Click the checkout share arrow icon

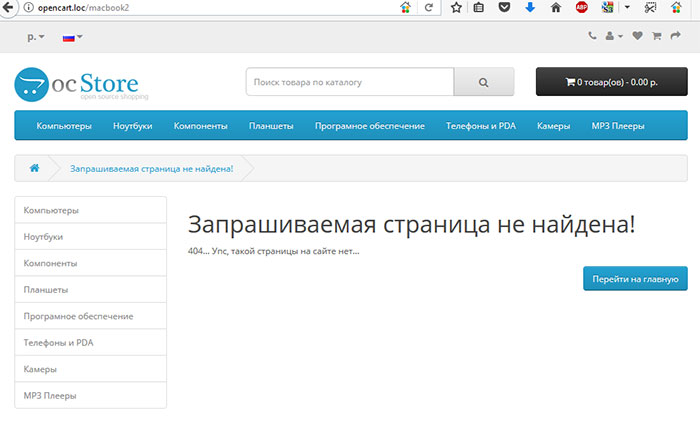click(x=675, y=35)
